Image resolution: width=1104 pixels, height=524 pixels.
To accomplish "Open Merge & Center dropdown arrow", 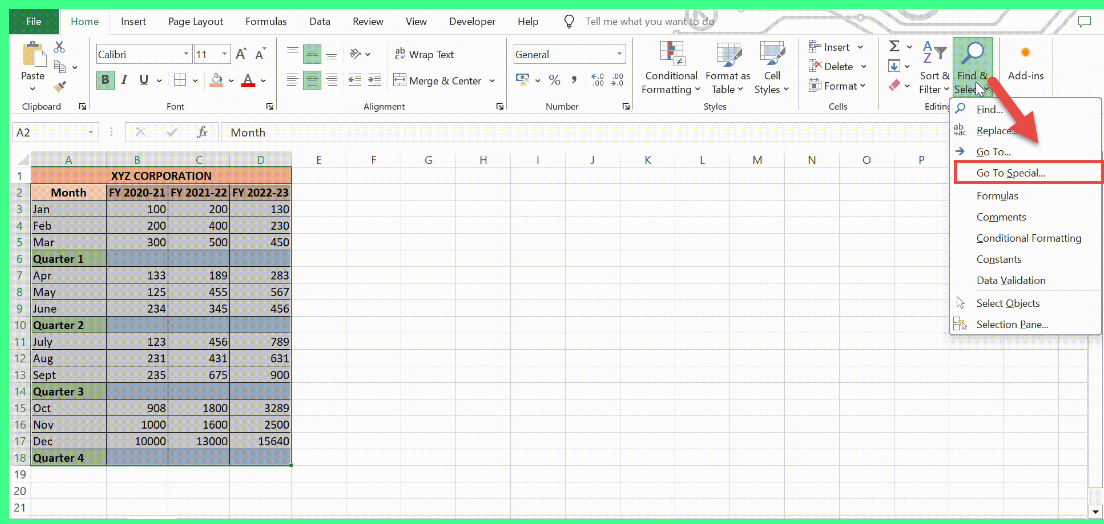I will 491,80.
